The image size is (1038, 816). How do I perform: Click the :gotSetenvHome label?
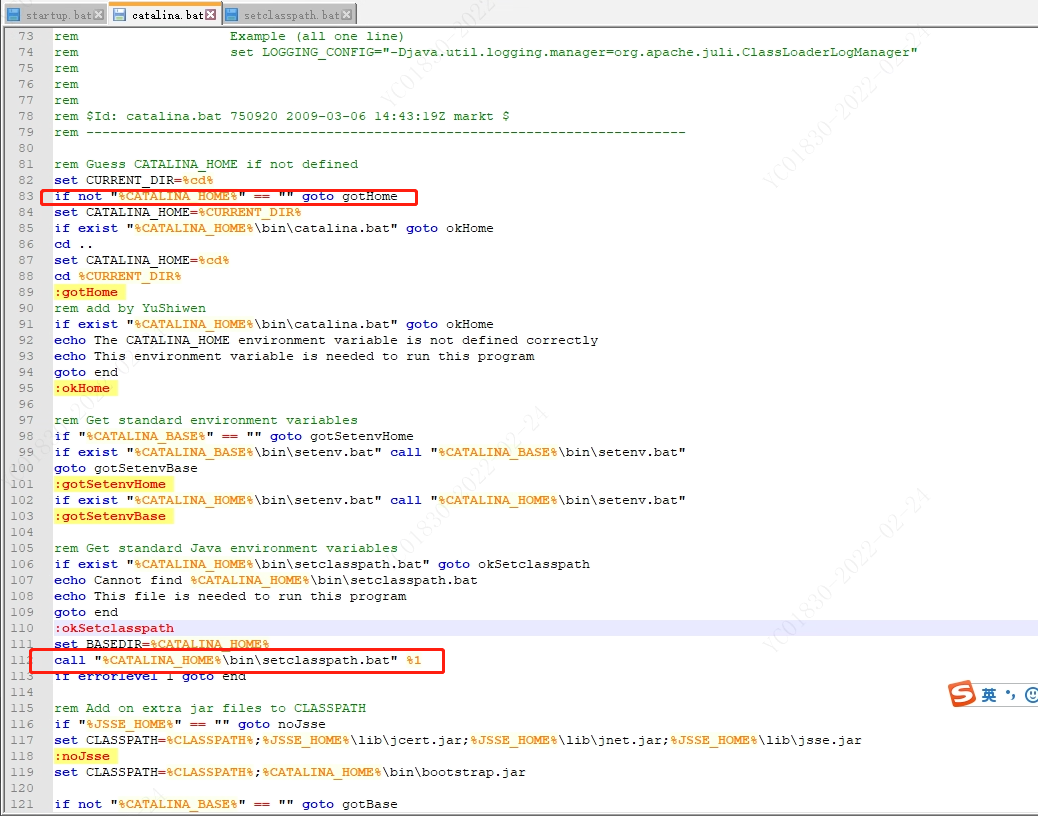[x=110, y=484]
